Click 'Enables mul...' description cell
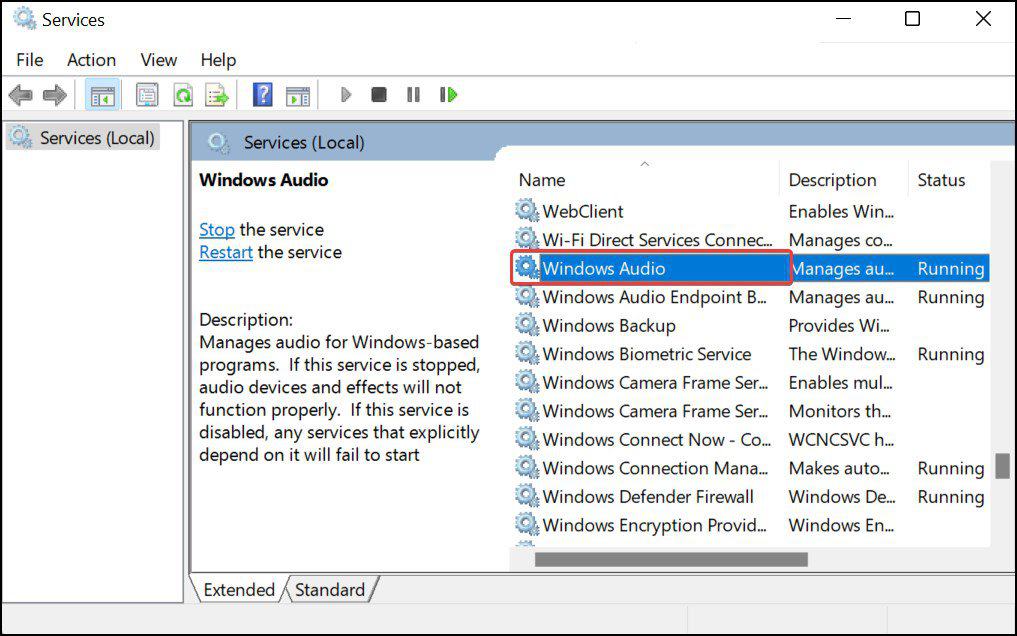The height and width of the screenshot is (636, 1017). click(841, 383)
